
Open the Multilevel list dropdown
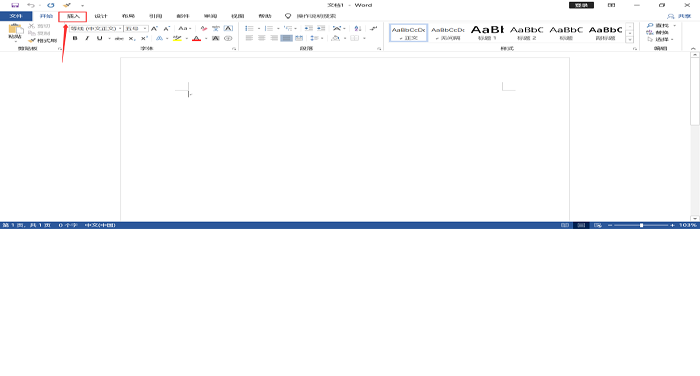coord(296,29)
